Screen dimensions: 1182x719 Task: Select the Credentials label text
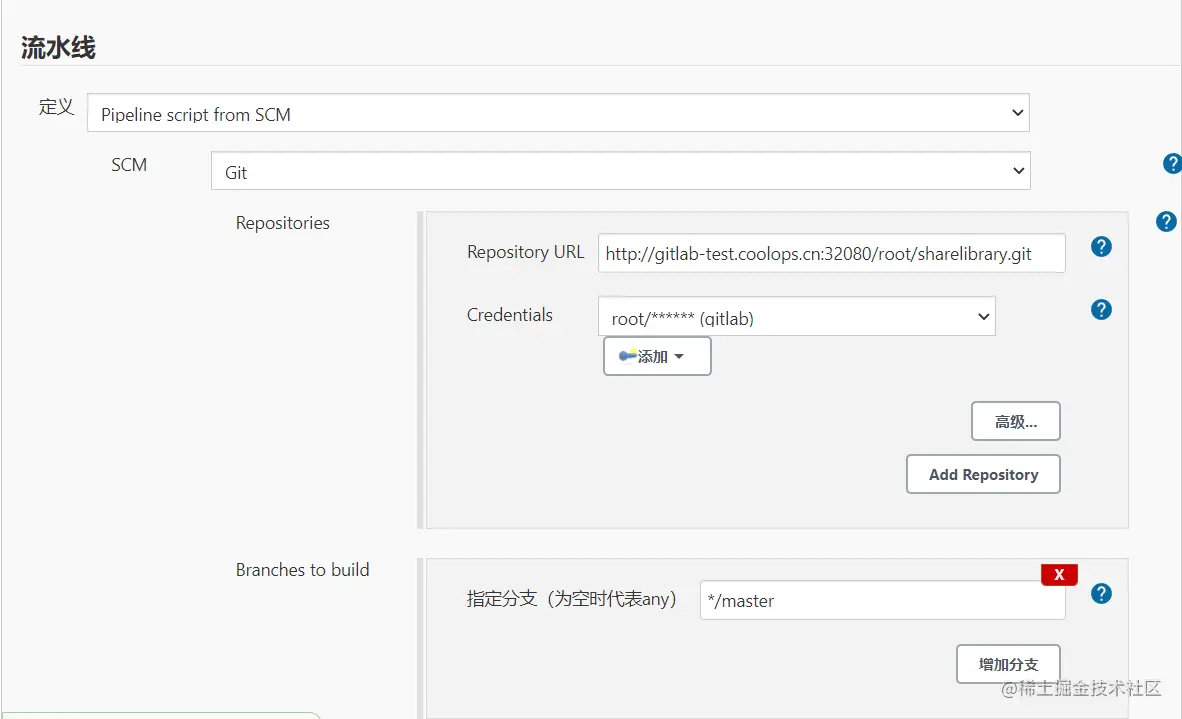510,315
